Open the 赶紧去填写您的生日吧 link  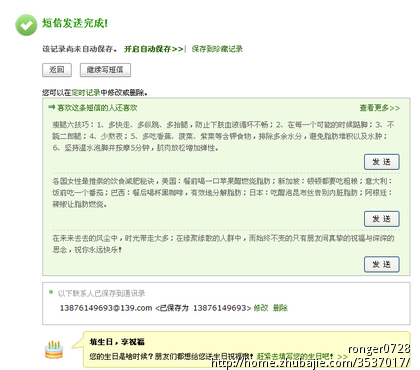pos(295,356)
